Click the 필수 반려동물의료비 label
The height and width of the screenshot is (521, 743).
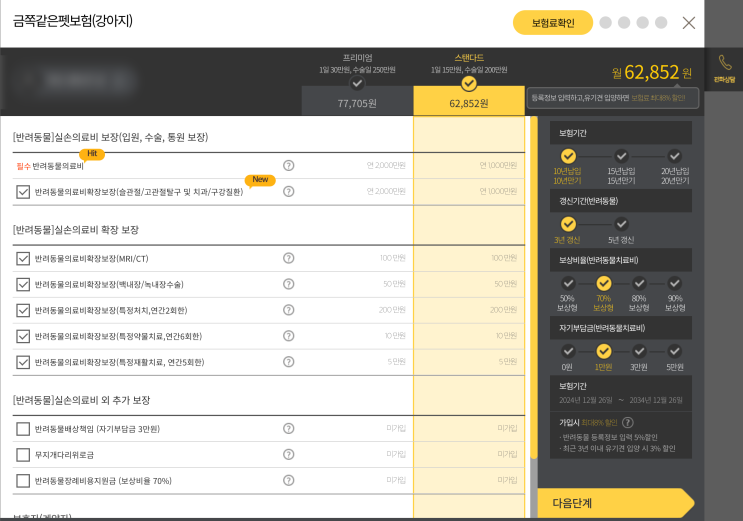tap(50, 166)
